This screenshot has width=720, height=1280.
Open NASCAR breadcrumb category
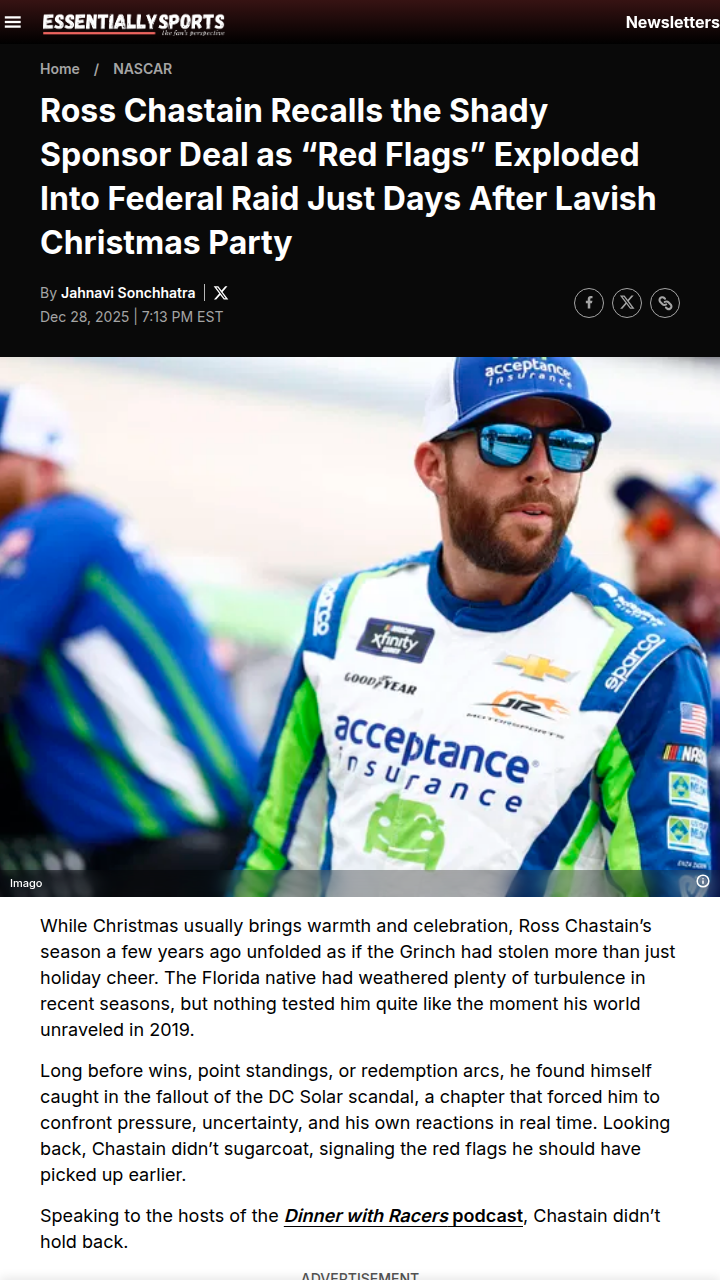coord(143,69)
